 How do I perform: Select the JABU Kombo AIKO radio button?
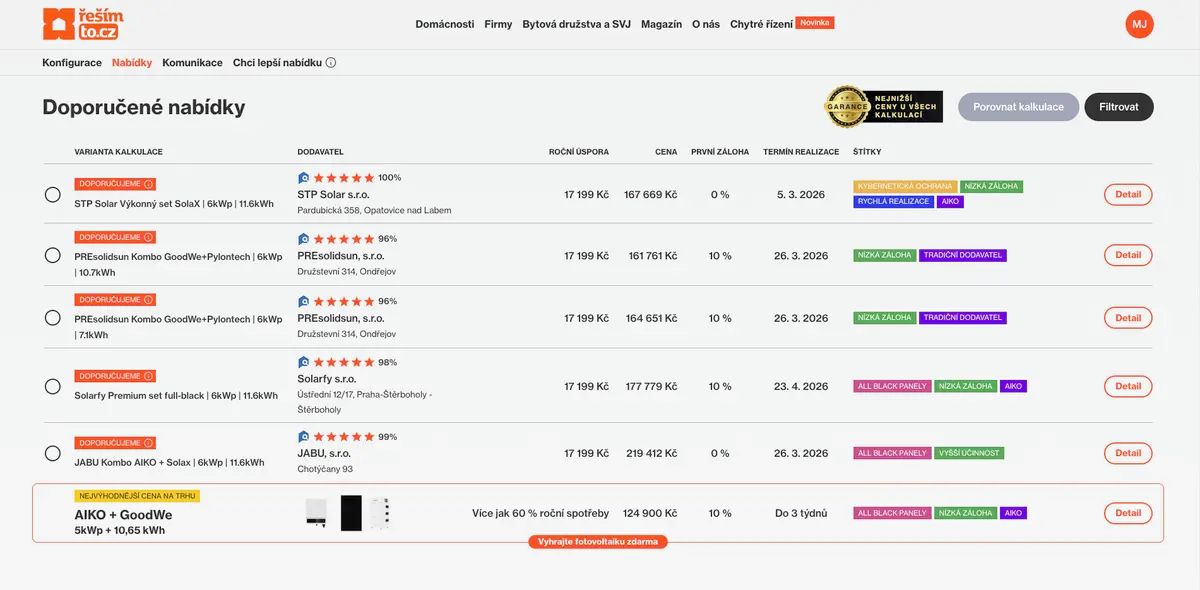(53, 454)
